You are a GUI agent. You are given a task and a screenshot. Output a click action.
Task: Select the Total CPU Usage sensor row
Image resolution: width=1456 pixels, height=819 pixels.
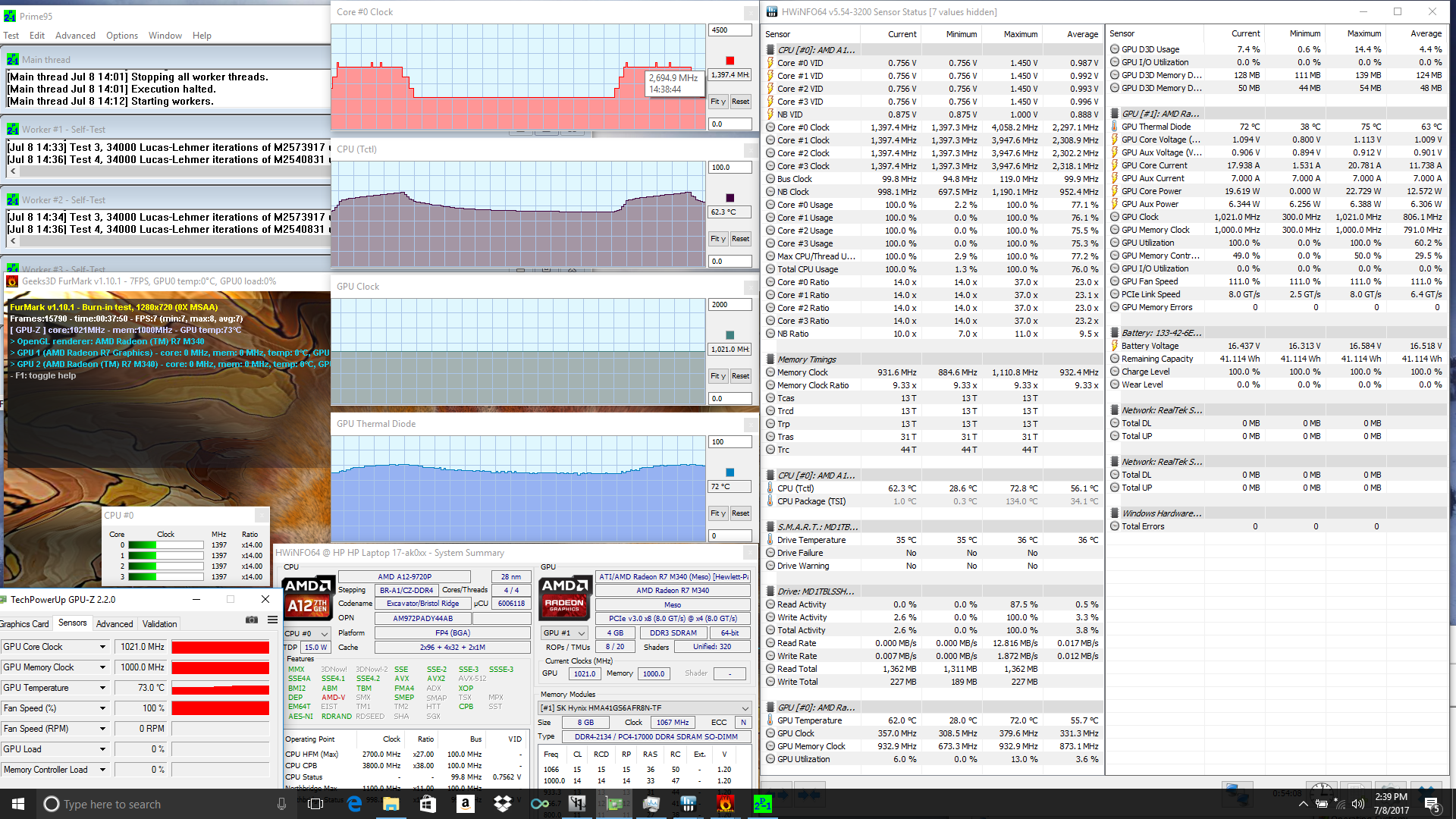(933, 269)
